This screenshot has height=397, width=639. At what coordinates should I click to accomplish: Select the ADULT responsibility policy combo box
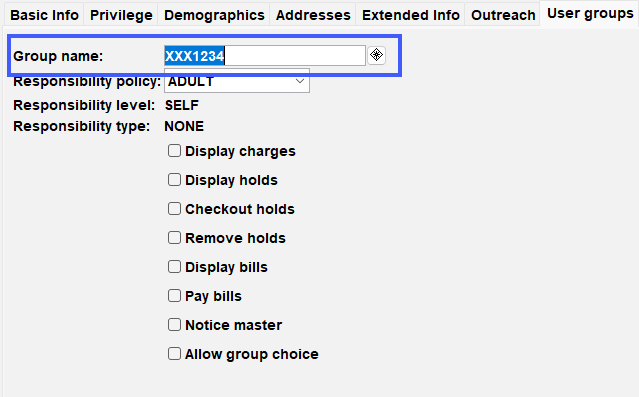(x=237, y=82)
